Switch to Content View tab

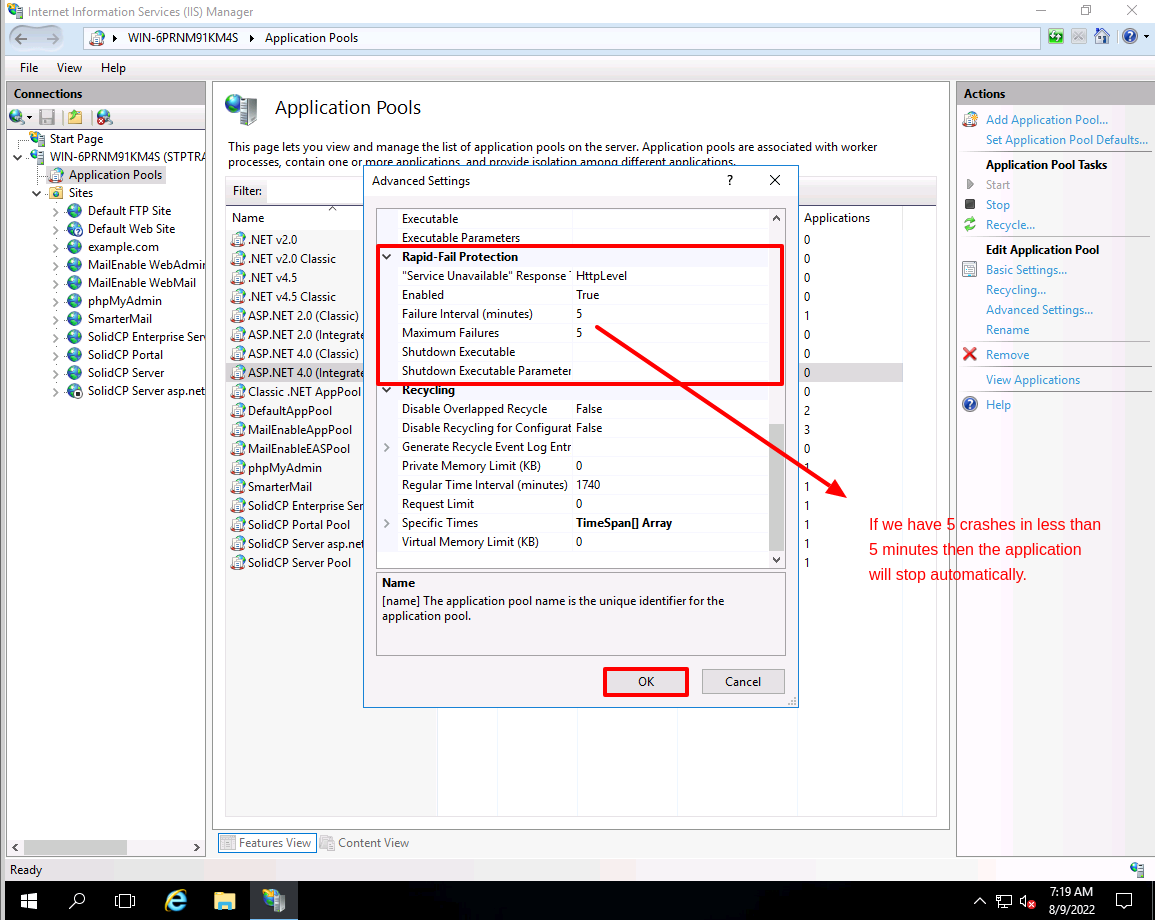[x=365, y=843]
